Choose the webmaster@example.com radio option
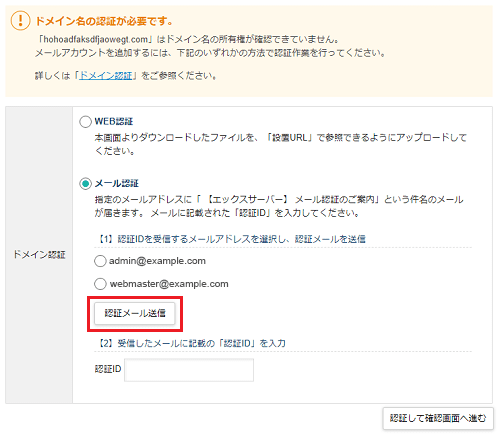 pyautogui.click(x=100, y=284)
